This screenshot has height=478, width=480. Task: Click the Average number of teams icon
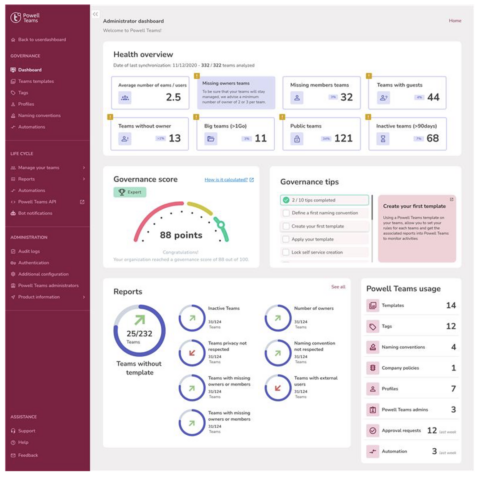tap(125, 98)
